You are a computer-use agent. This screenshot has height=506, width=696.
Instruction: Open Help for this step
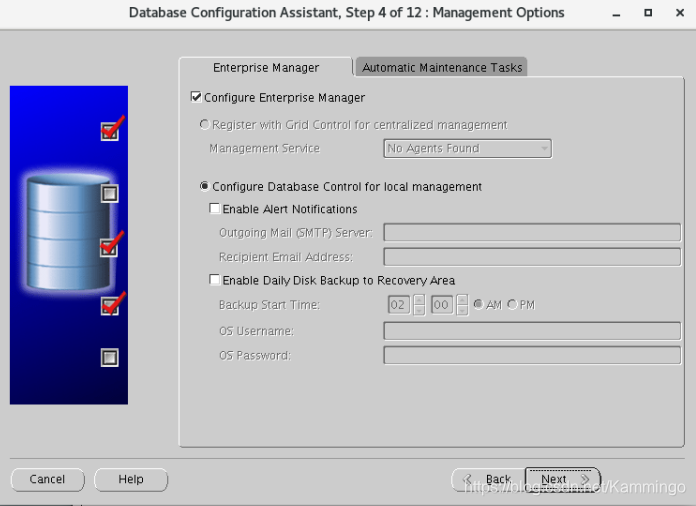coord(131,479)
